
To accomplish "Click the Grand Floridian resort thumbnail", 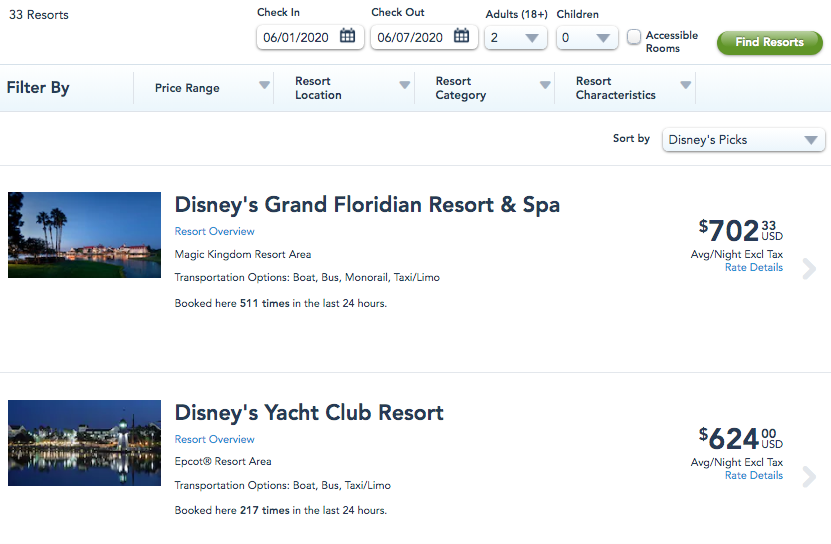I will [x=84, y=235].
